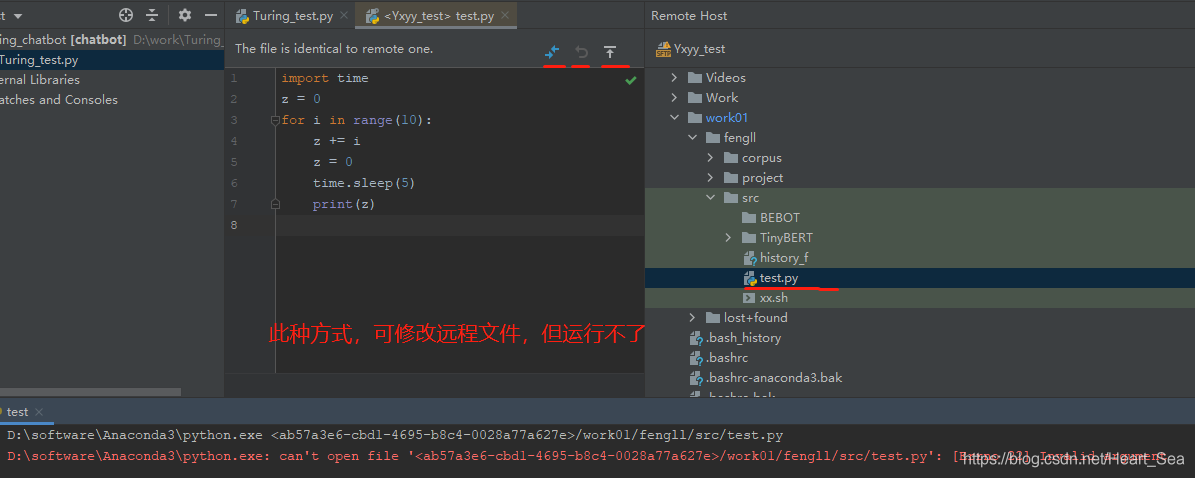Click the red 'can't open file' error line
The width and height of the screenshot is (1195, 478).
pos(586,456)
